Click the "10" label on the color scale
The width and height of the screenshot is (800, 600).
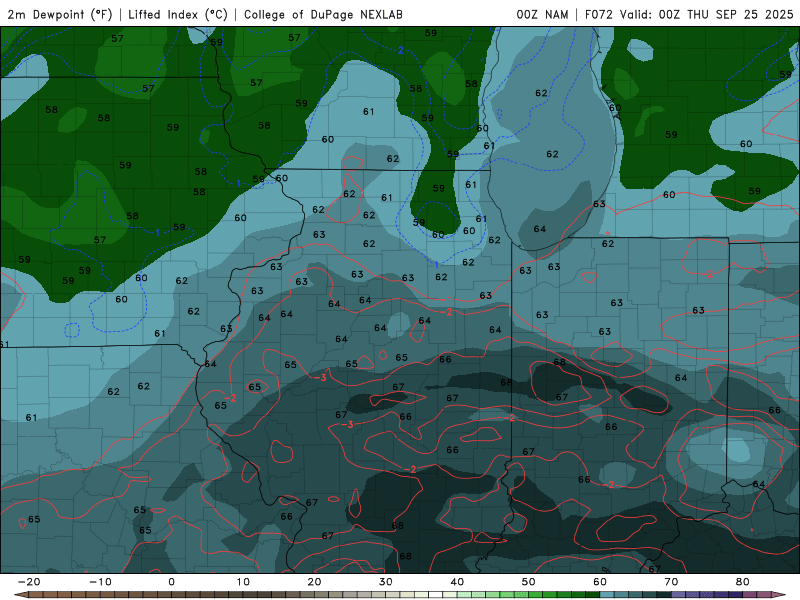(x=243, y=582)
